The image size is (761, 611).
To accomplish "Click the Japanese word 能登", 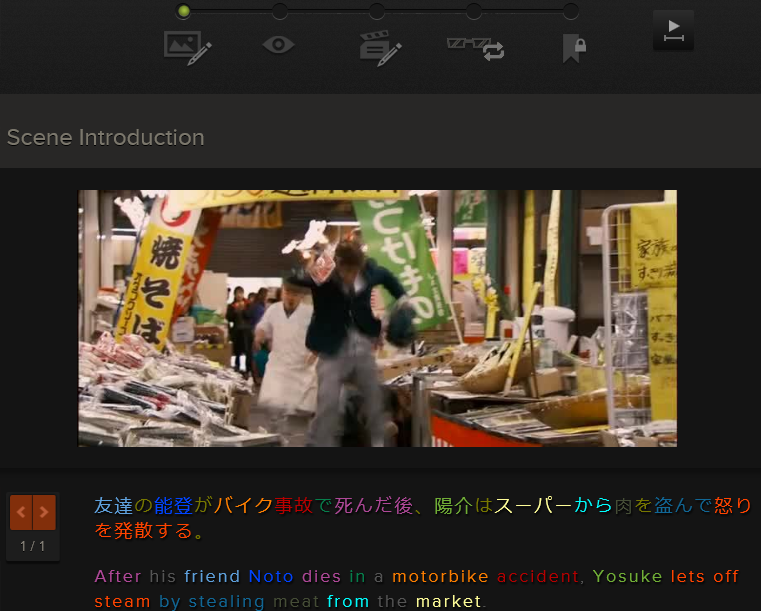I will [x=173, y=506].
